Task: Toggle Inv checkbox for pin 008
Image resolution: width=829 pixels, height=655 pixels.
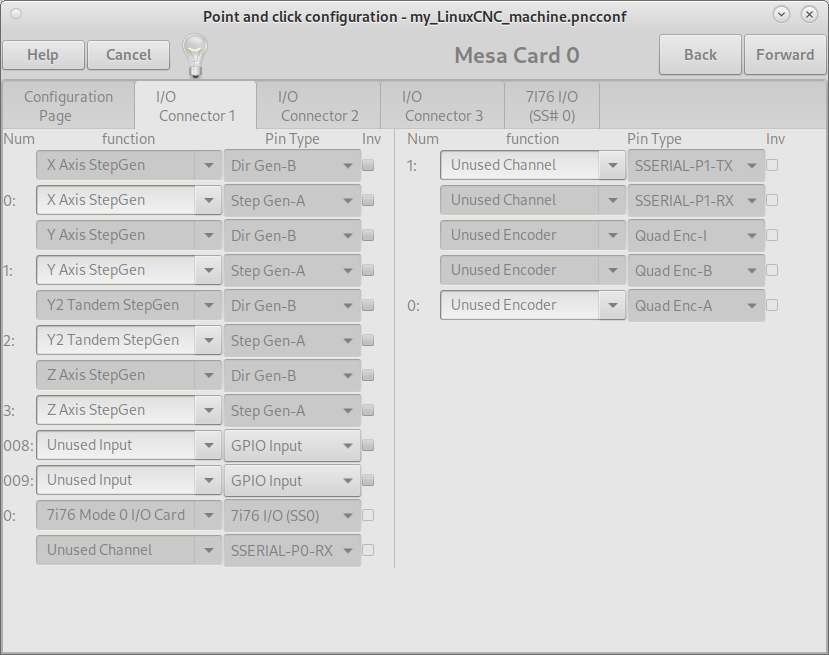Action: pyautogui.click(x=368, y=445)
